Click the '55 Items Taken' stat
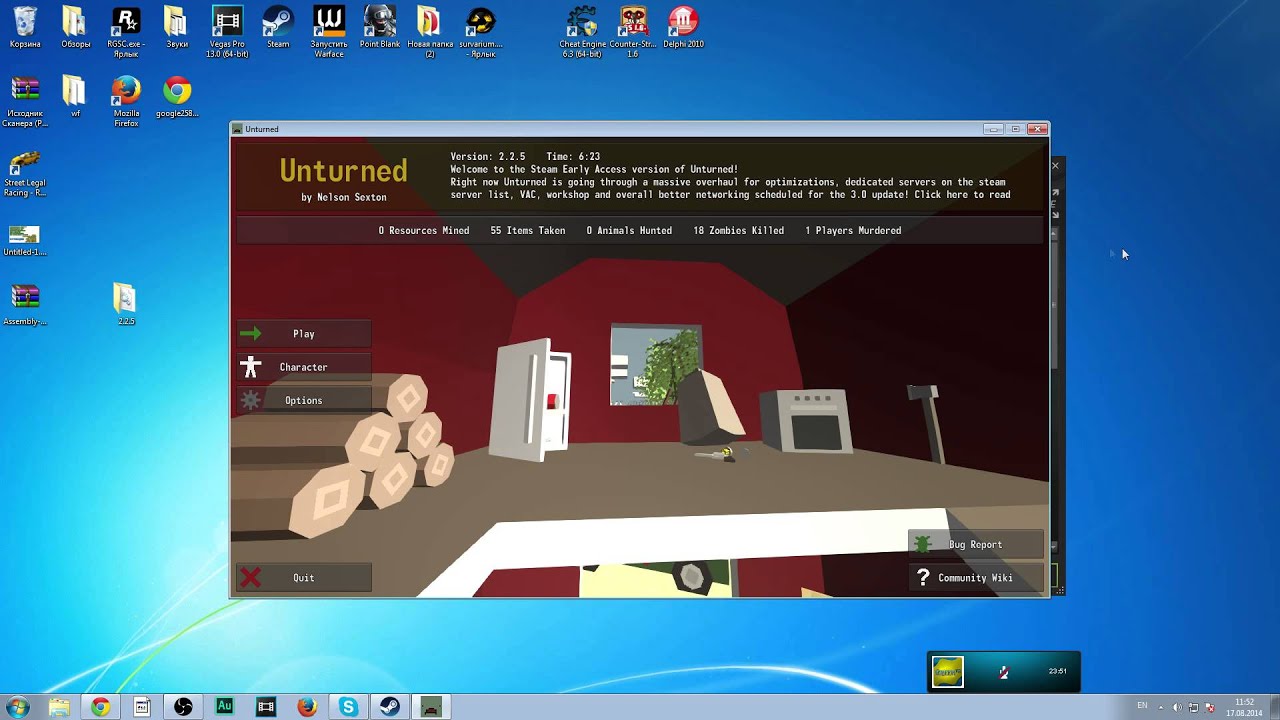This screenshot has width=1280, height=720. coord(527,231)
